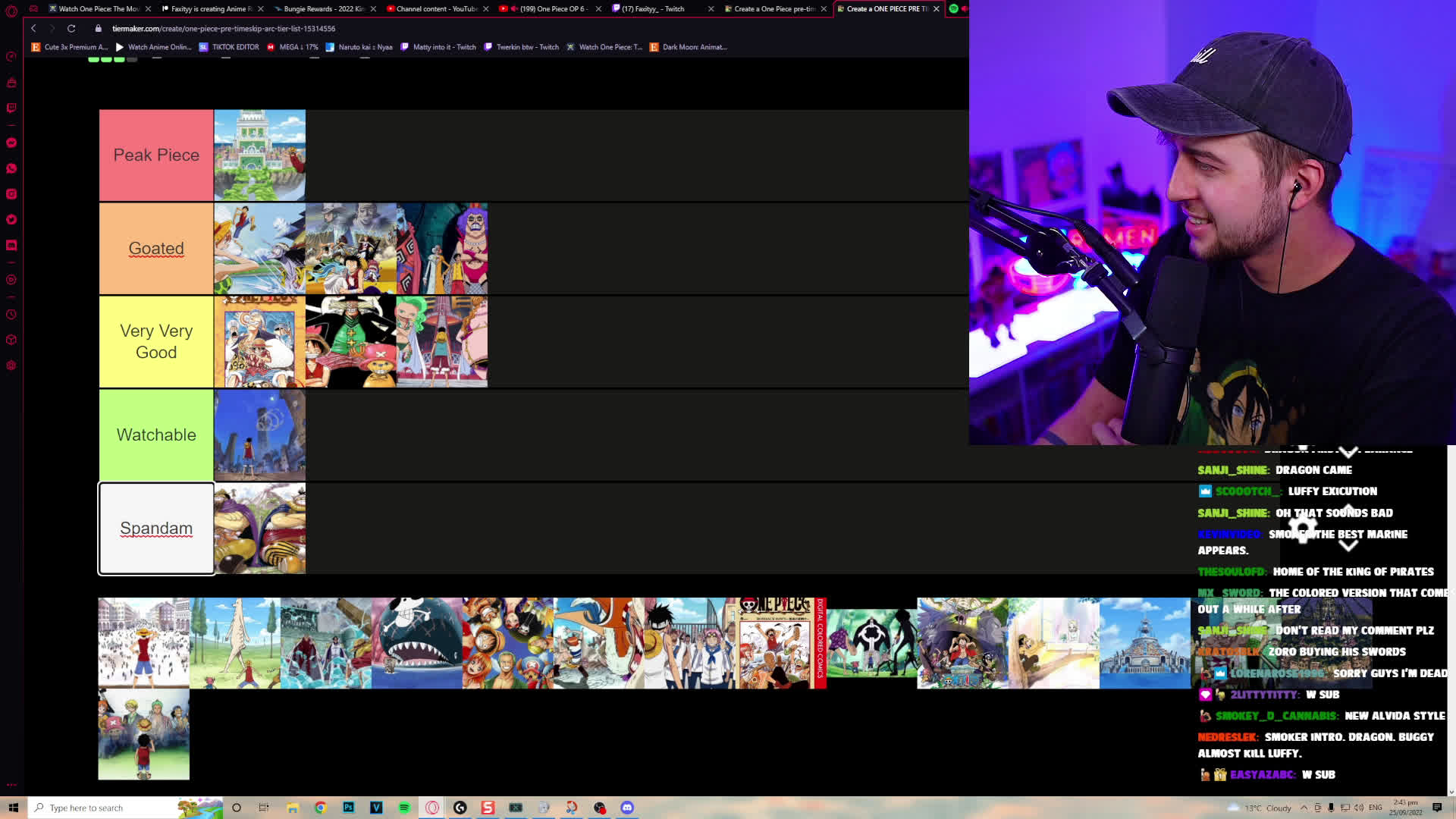Open Facebook Messenger from the sidebar

[11, 143]
